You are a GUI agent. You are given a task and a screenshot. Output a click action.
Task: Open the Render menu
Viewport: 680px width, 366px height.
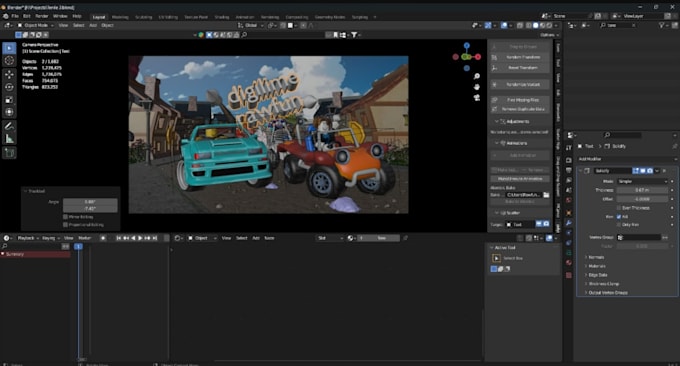(x=42, y=16)
